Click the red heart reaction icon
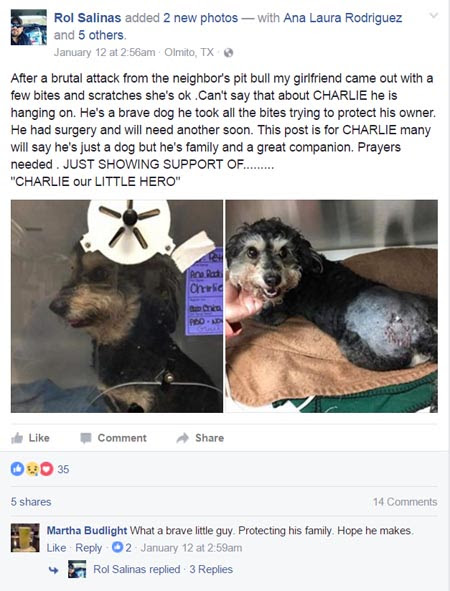Screen dimensions: 450x591 coord(46,469)
